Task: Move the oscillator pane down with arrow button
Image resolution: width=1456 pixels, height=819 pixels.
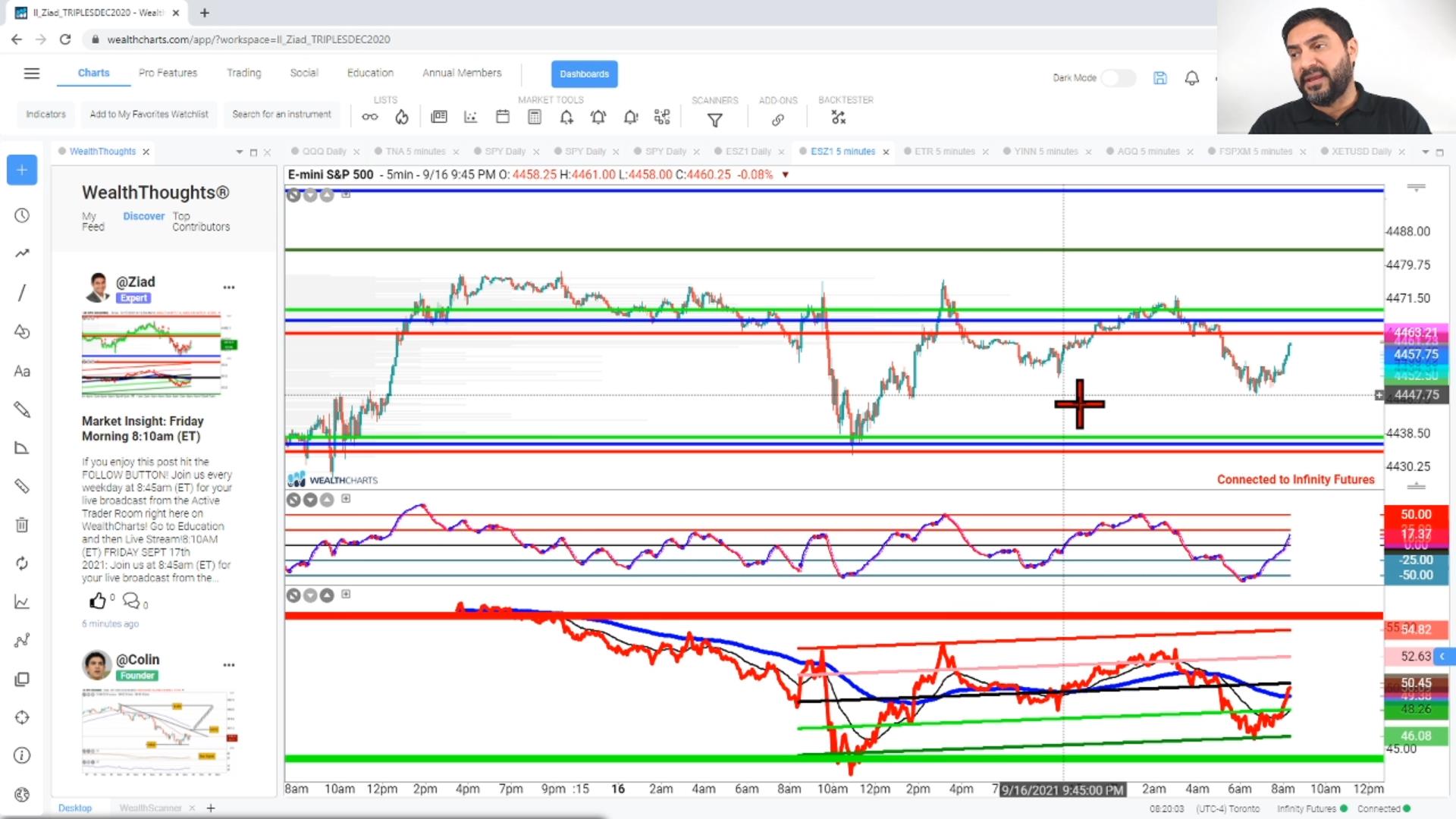Action: tap(310, 500)
